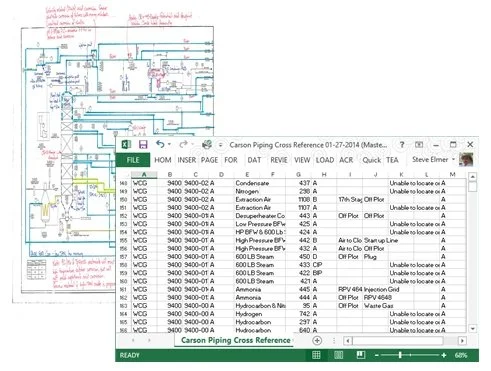Select the row 157 header
The width and height of the screenshot is (491, 371).
pyautogui.click(x=123, y=257)
